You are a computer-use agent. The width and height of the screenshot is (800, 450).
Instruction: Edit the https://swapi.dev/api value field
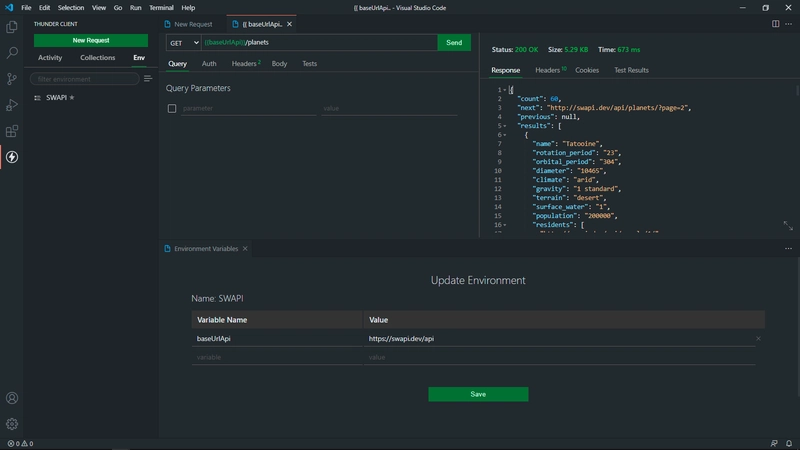[x=559, y=339]
